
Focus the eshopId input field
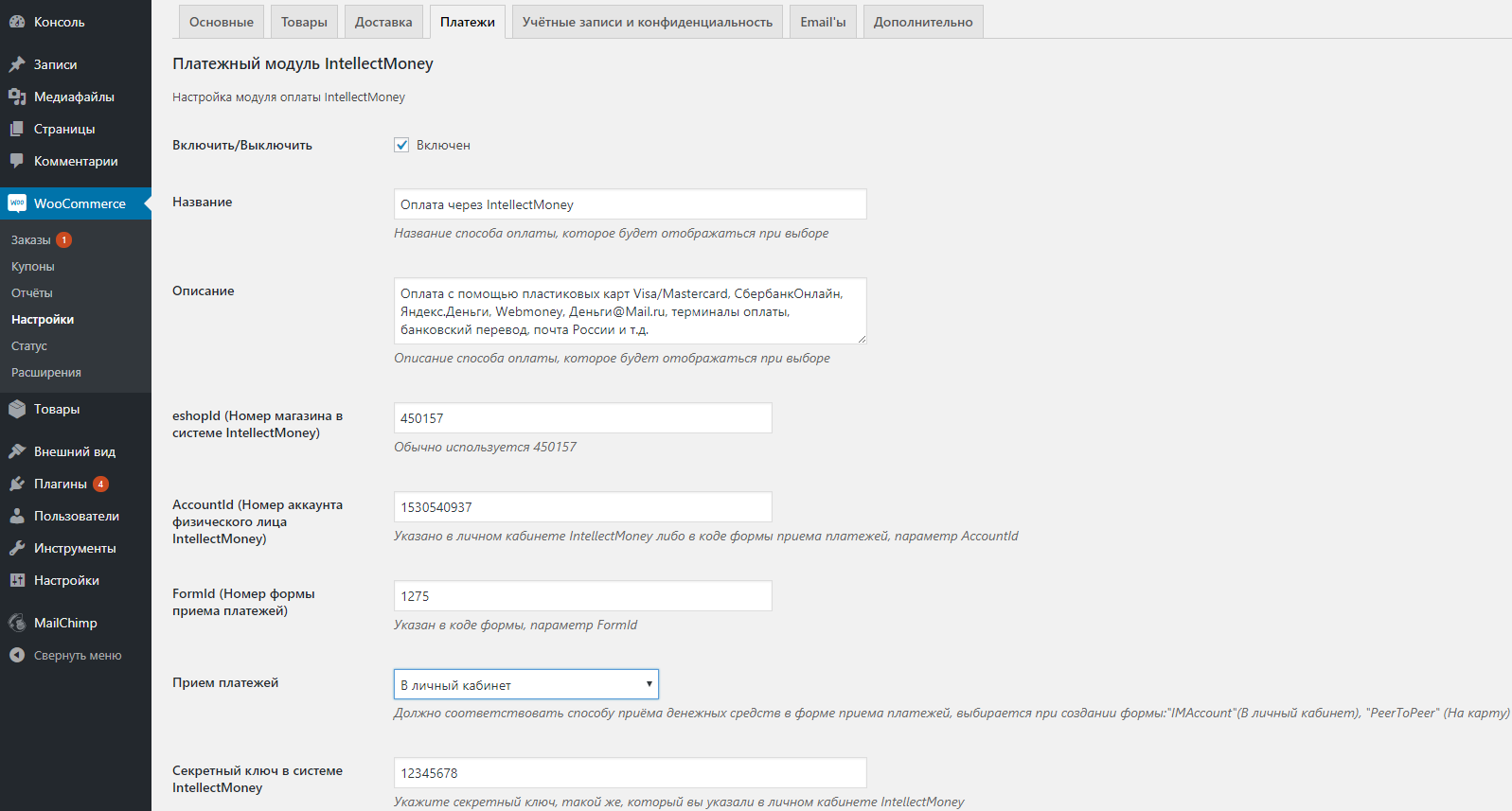tap(582, 418)
